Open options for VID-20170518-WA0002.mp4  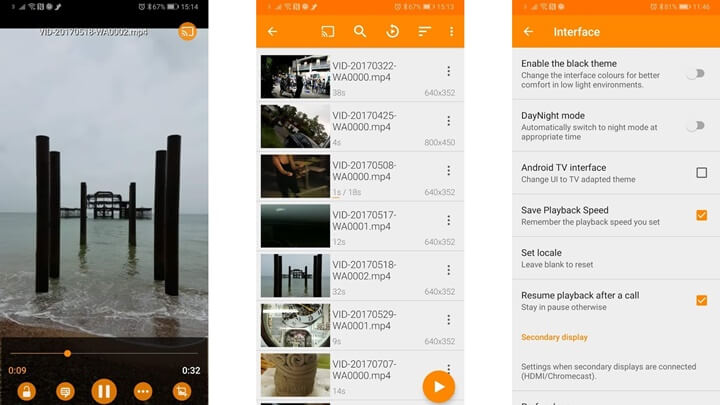click(x=449, y=270)
